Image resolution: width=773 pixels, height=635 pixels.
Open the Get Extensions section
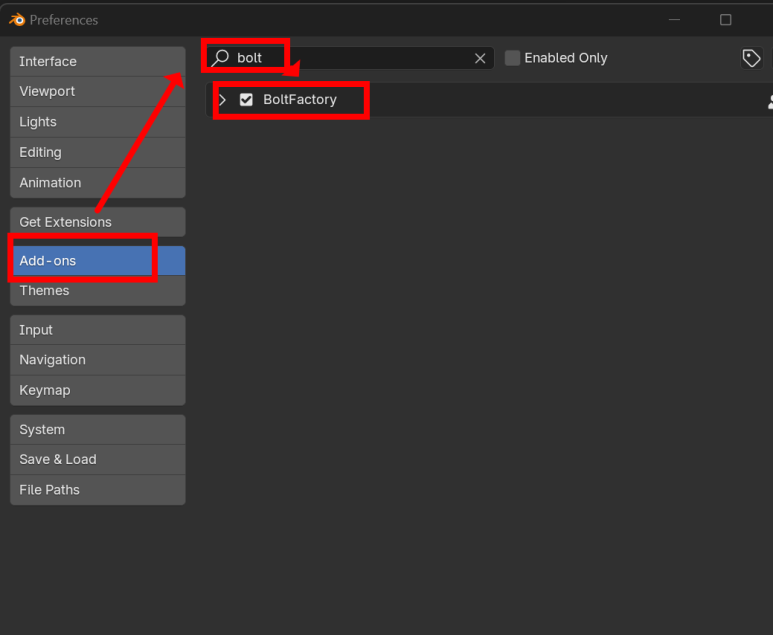[x=98, y=222]
